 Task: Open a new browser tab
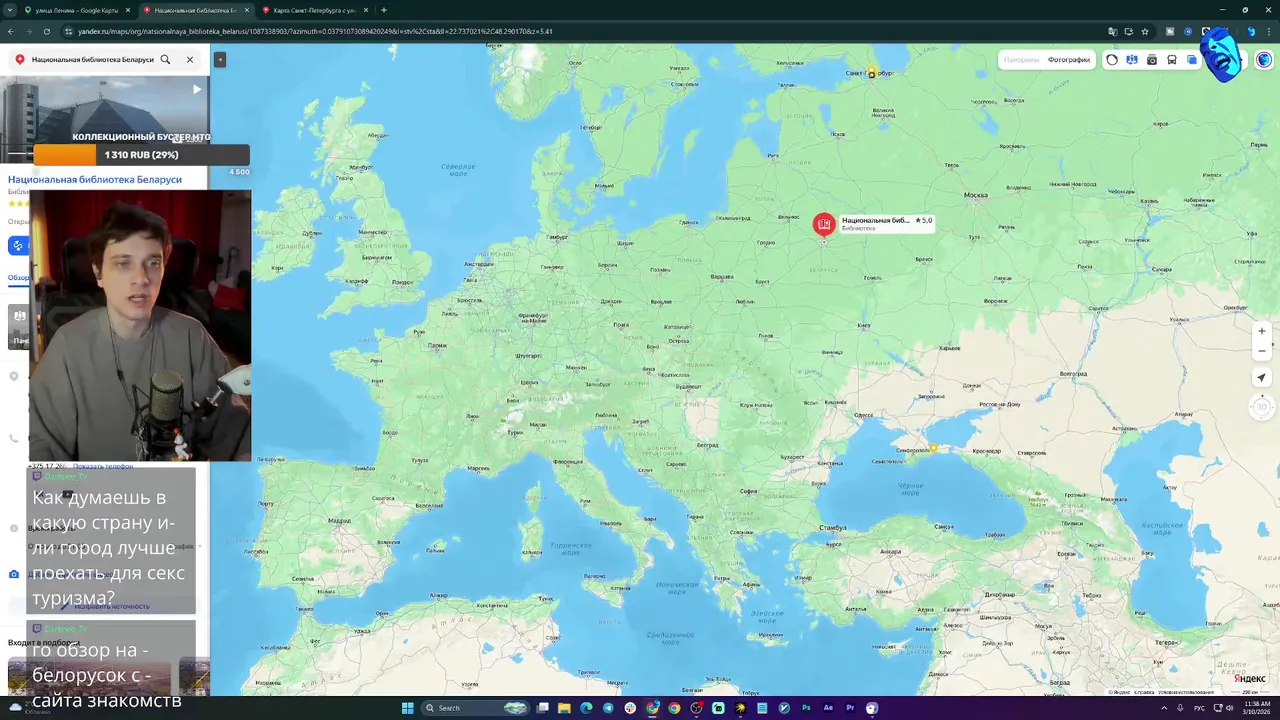coord(384,10)
